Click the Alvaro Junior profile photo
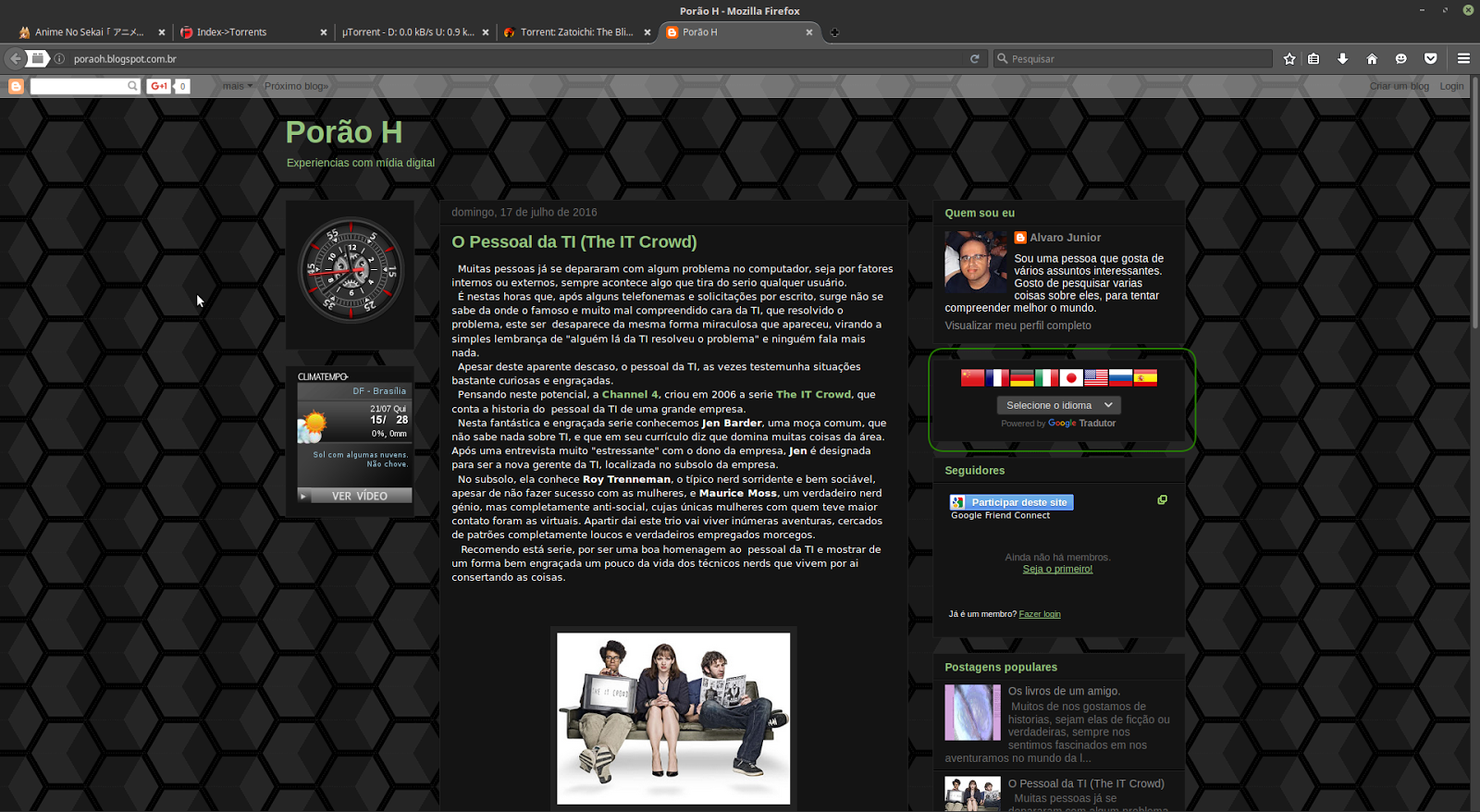Viewport: 1480px width, 812px height. (x=975, y=263)
